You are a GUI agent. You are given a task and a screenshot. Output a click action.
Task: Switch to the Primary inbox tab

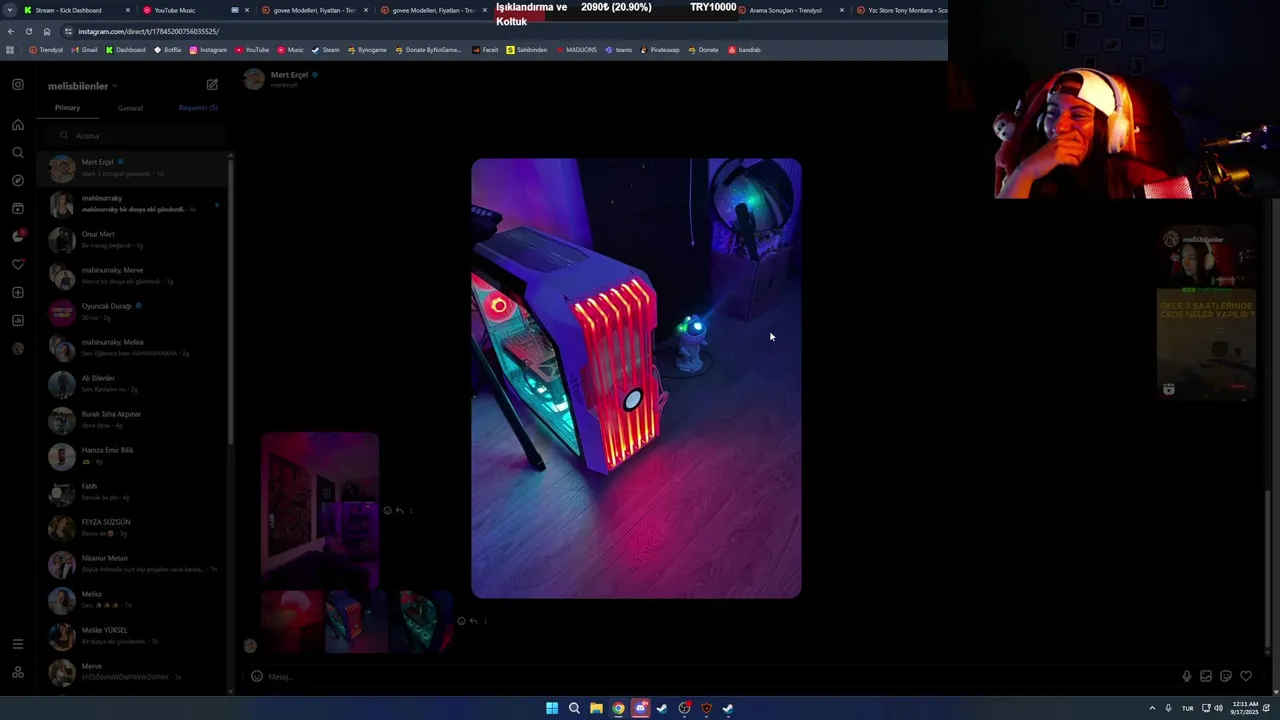pyautogui.click(x=67, y=107)
